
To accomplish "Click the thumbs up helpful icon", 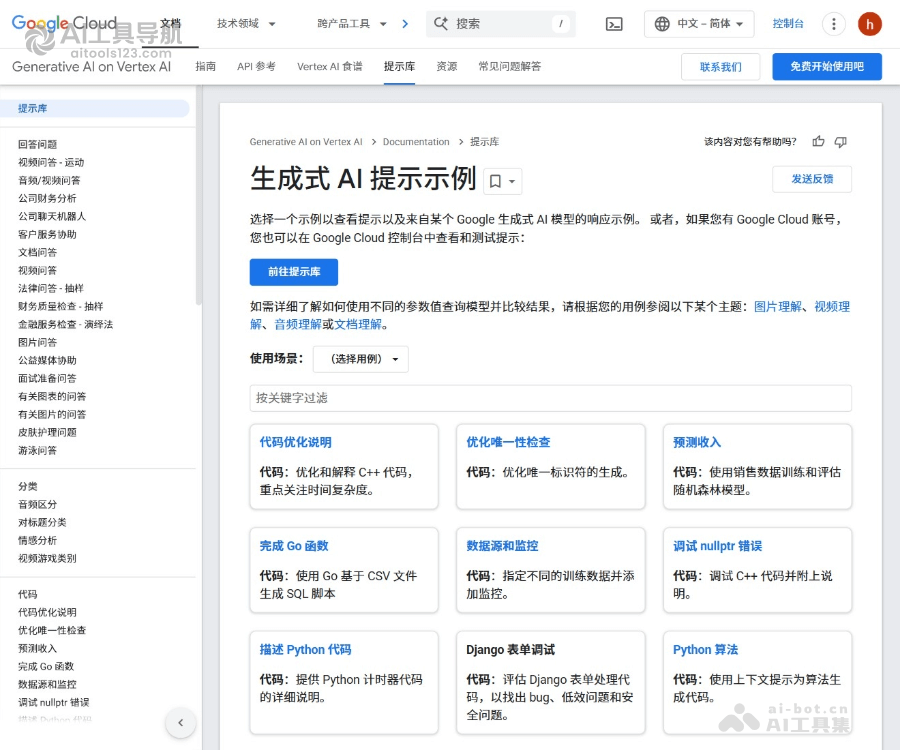I will pyautogui.click(x=818, y=142).
